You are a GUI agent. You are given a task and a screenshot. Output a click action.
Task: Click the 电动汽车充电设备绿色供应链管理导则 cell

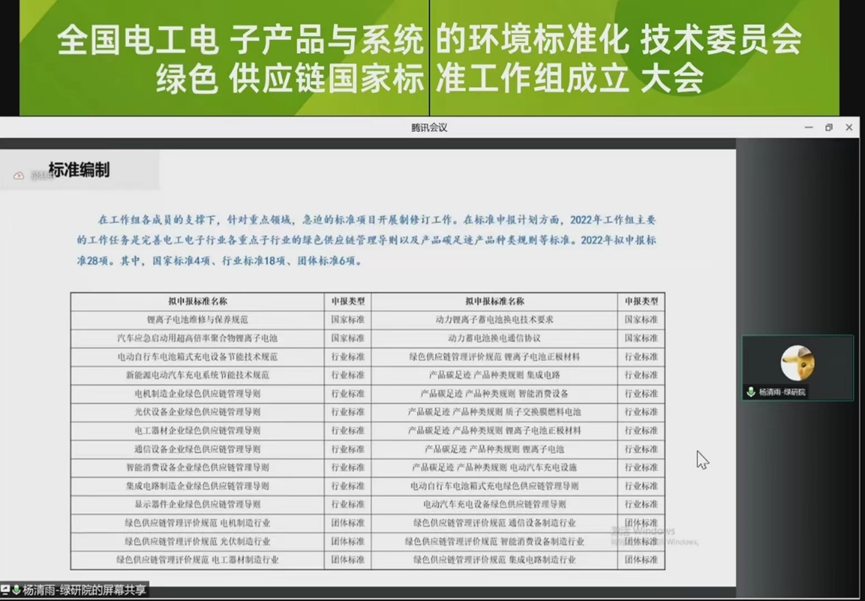click(494, 504)
